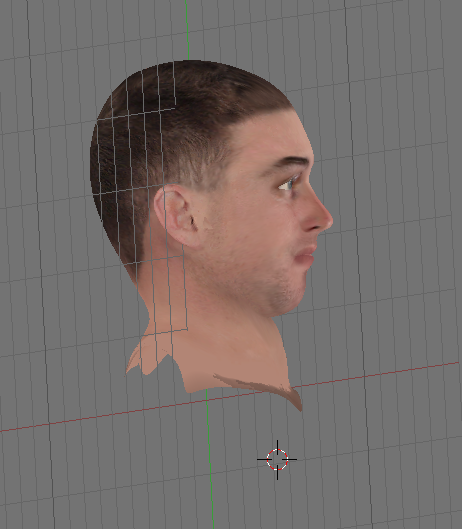Click the lips of the head model
The height and width of the screenshot is (529, 462).
coord(305,256)
